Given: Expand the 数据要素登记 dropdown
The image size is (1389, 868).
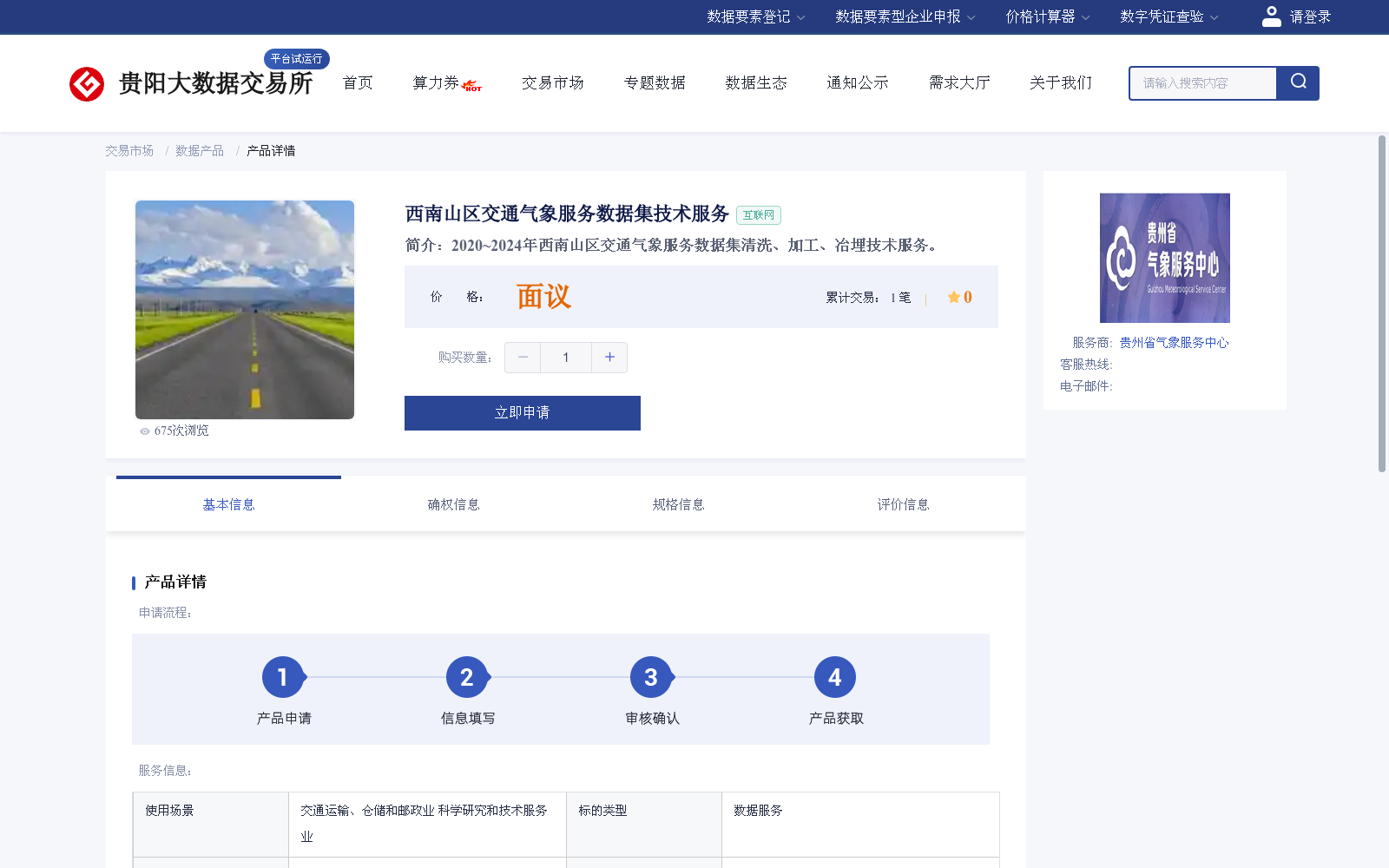Looking at the screenshot, I should click(x=755, y=16).
